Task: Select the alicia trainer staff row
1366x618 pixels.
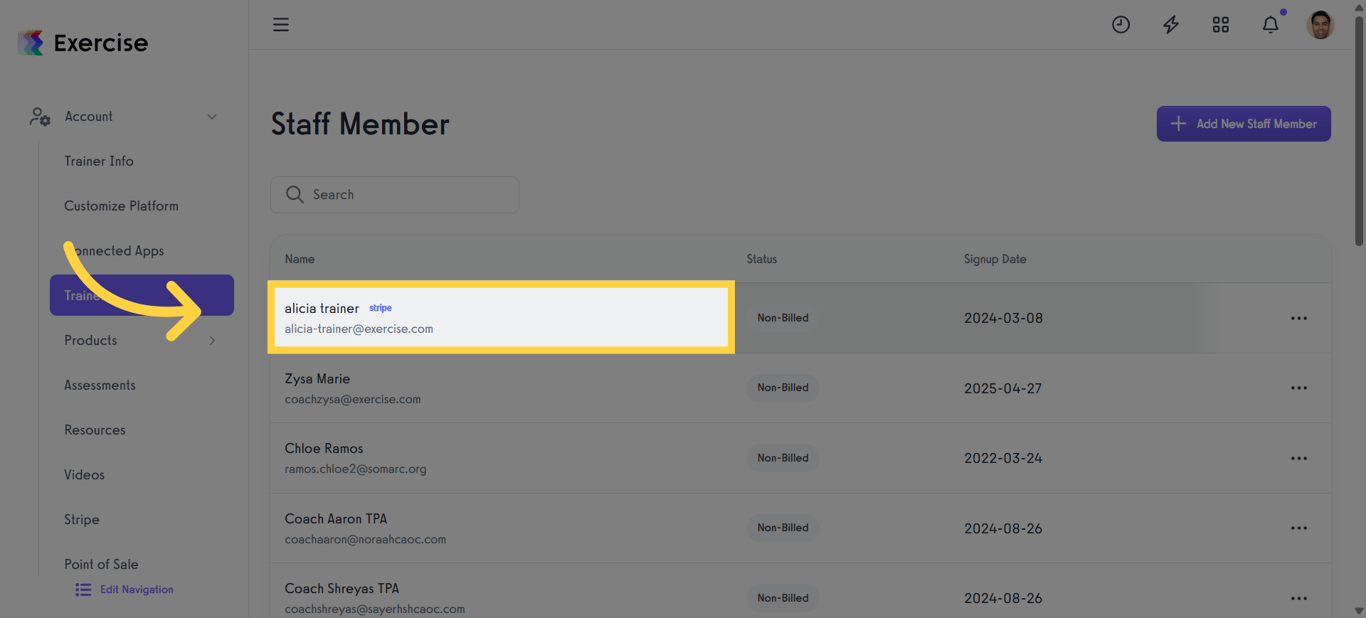Action: [500, 318]
